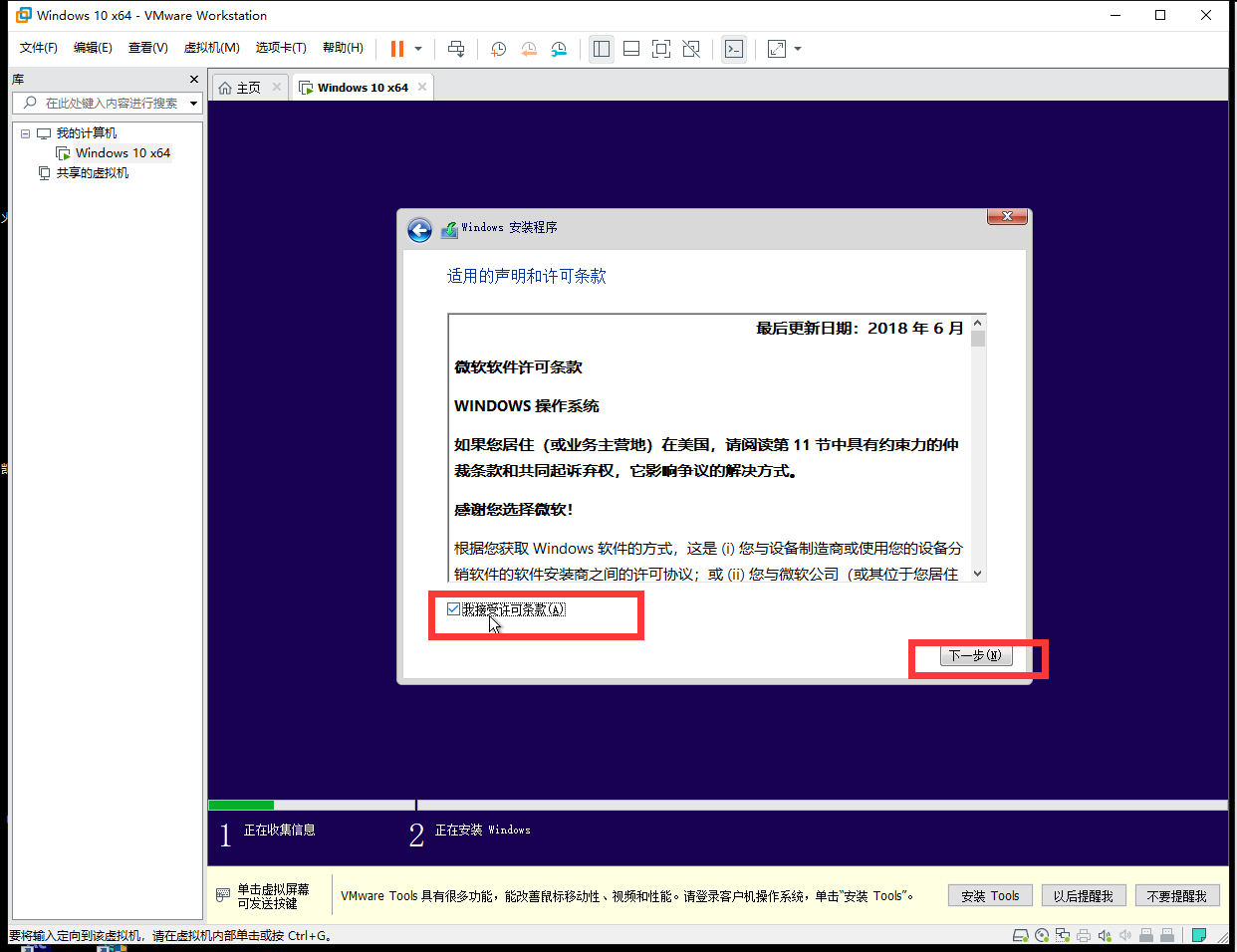The image size is (1237, 952).
Task: Click the printer status icon
Action: (1084, 935)
